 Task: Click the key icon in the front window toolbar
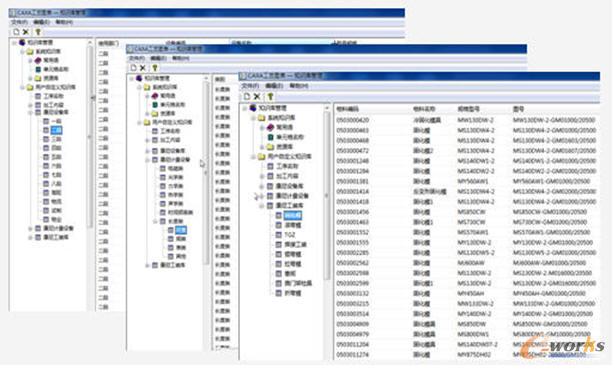[x=270, y=96]
